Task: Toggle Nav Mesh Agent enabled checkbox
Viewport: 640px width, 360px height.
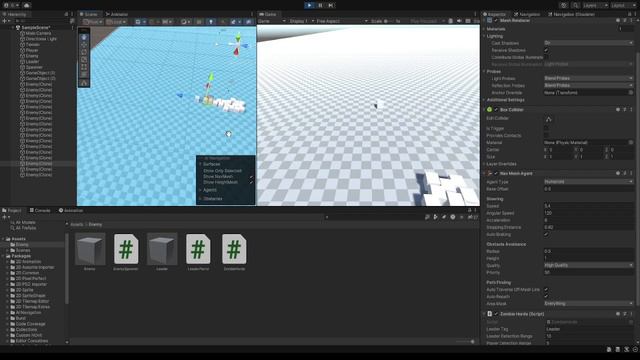Action: click(x=496, y=173)
